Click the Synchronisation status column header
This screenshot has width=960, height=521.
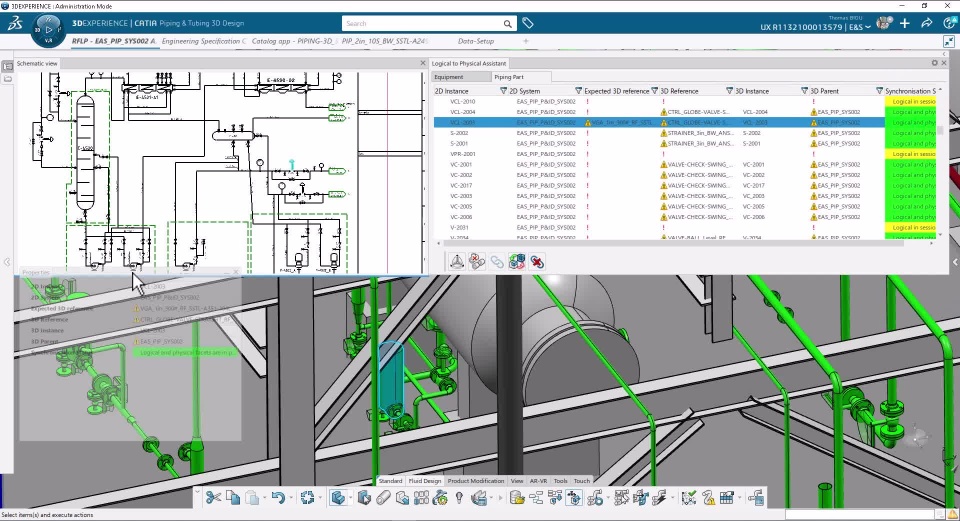tap(910, 91)
